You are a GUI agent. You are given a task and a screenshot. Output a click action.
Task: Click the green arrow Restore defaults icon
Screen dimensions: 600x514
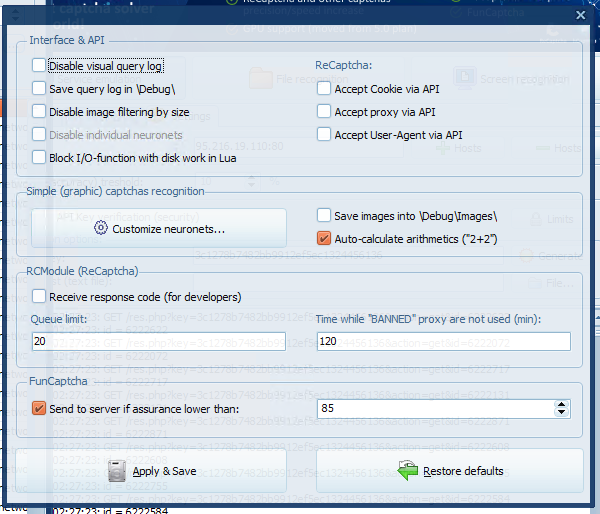tap(408, 471)
